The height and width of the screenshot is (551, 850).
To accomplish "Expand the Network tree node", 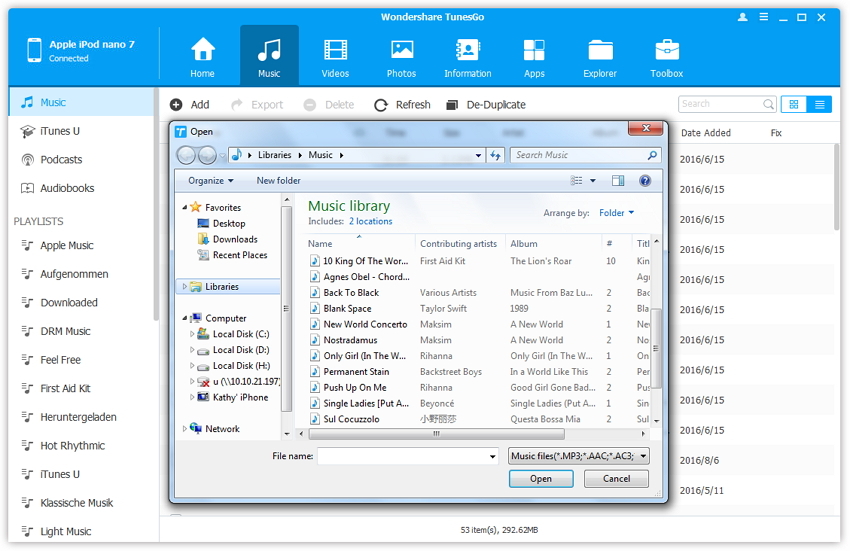I will (185, 429).
